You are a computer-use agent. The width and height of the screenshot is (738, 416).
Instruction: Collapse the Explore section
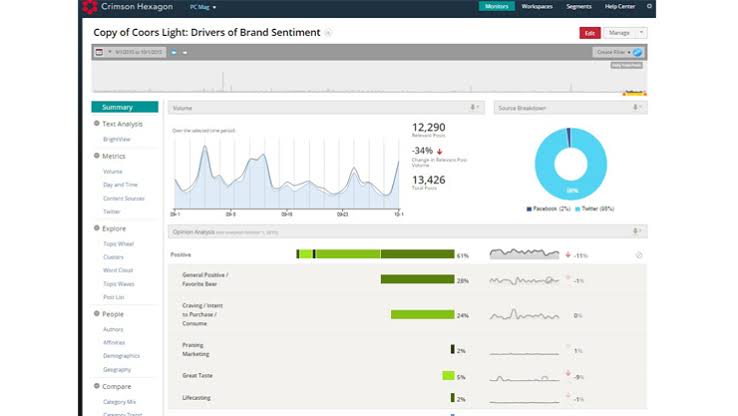coord(96,228)
